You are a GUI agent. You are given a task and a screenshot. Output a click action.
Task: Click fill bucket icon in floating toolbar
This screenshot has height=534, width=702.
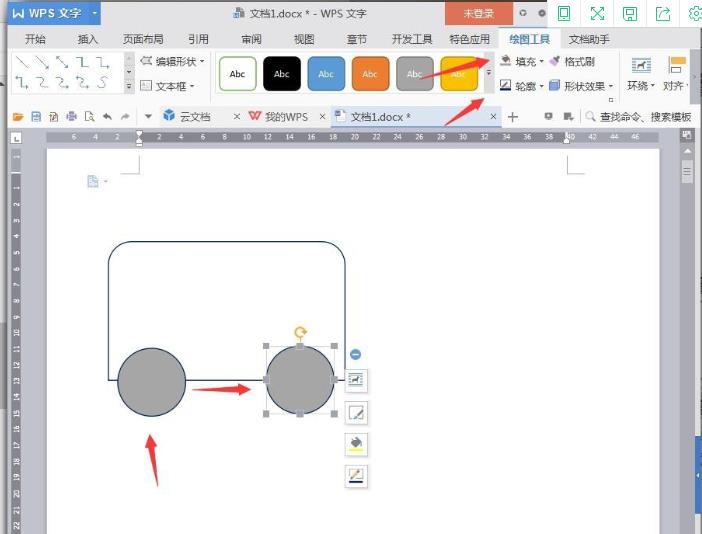pyautogui.click(x=356, y=444)
